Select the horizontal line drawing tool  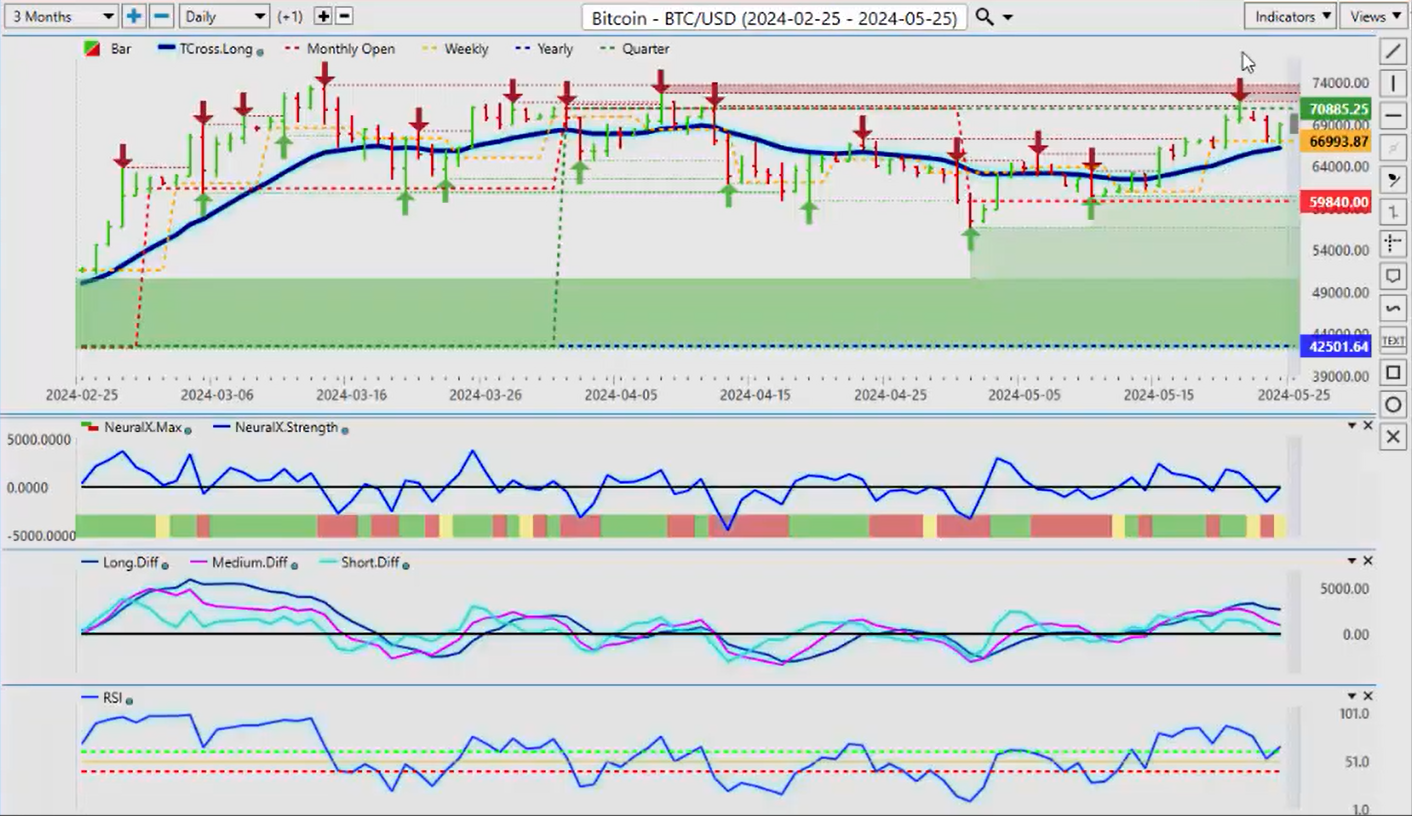(x=1393, y=116)
